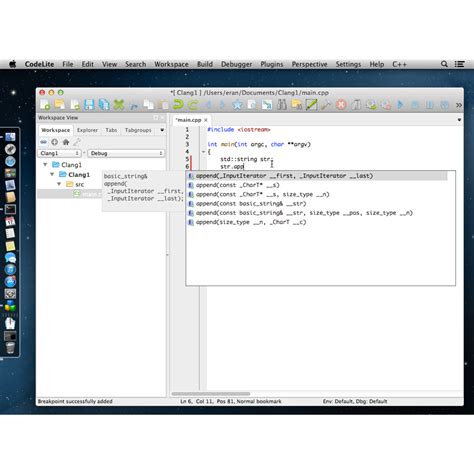The image size is (474, 474).
Task: Open Notification Center list icon
Action: coord(460,64)
